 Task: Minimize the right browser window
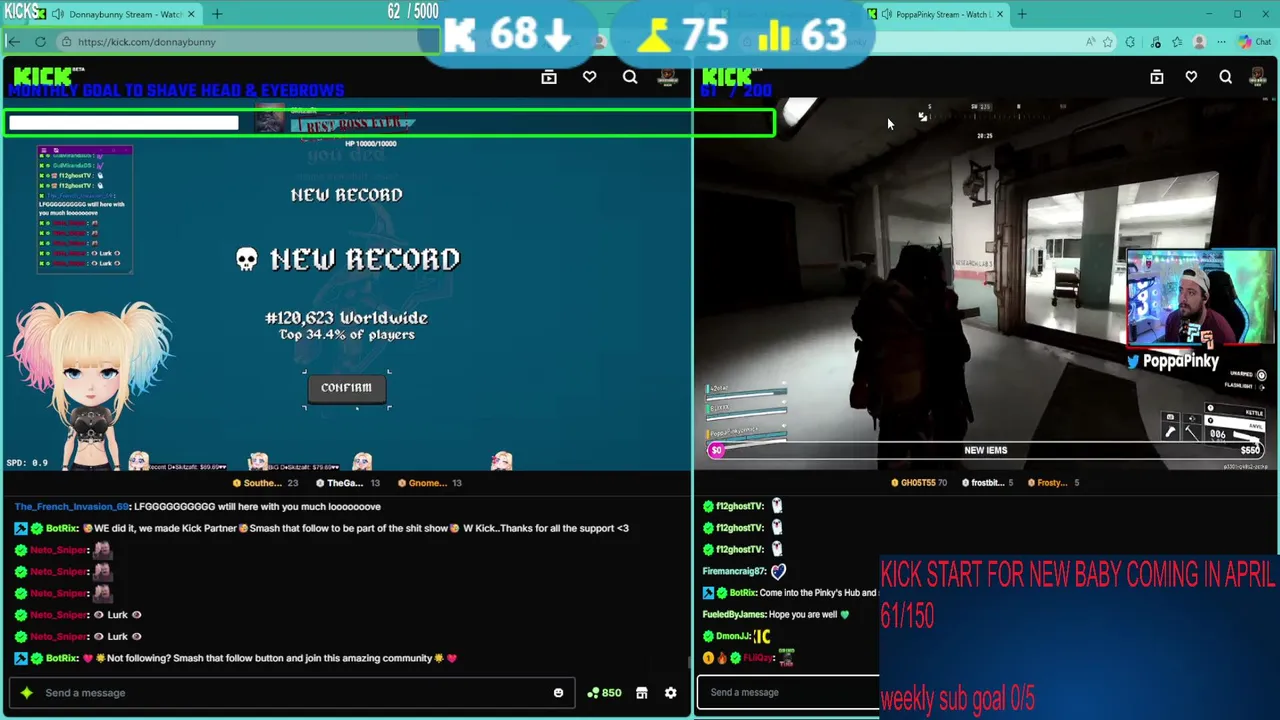point(1209,14)
